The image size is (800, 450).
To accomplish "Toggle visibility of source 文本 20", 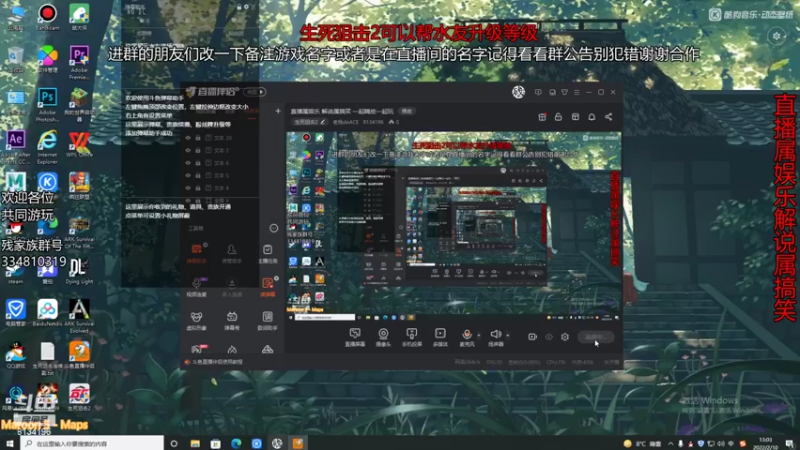I will pyautogui.click(x=188, y=138).
